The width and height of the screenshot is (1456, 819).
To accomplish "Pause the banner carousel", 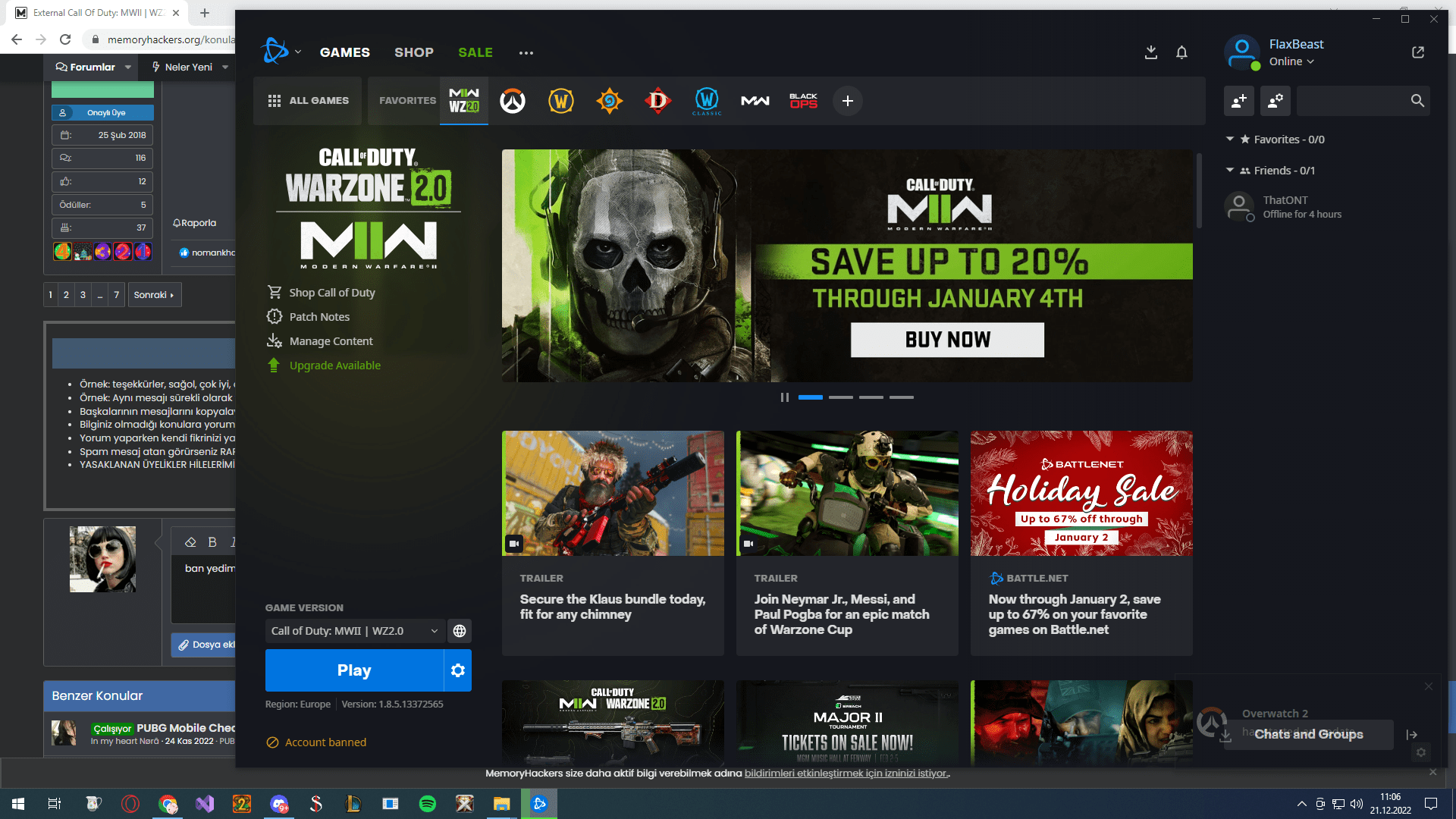I will point(785,397).
